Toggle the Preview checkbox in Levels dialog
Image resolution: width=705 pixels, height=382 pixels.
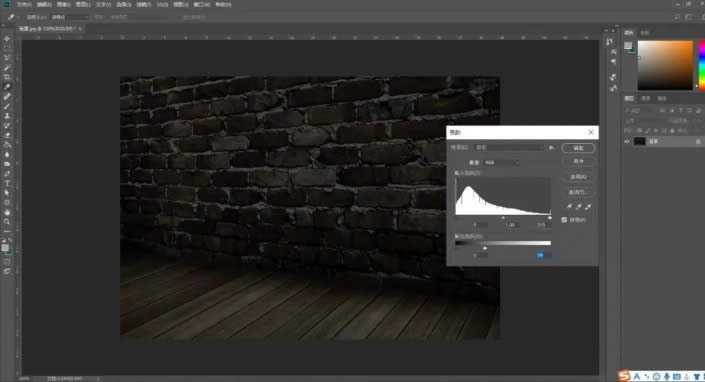564,220
